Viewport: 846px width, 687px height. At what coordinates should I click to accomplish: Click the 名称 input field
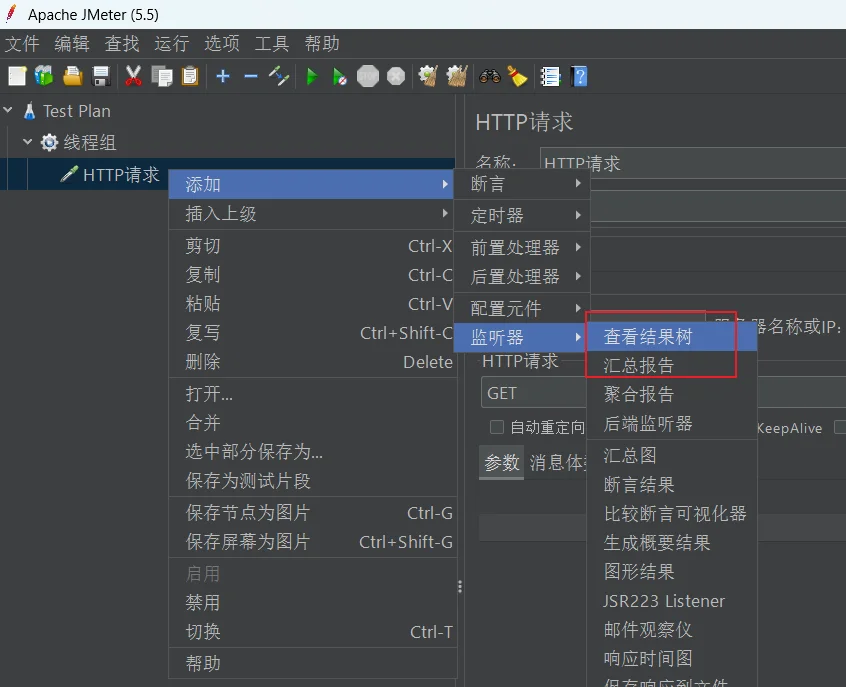693,162
